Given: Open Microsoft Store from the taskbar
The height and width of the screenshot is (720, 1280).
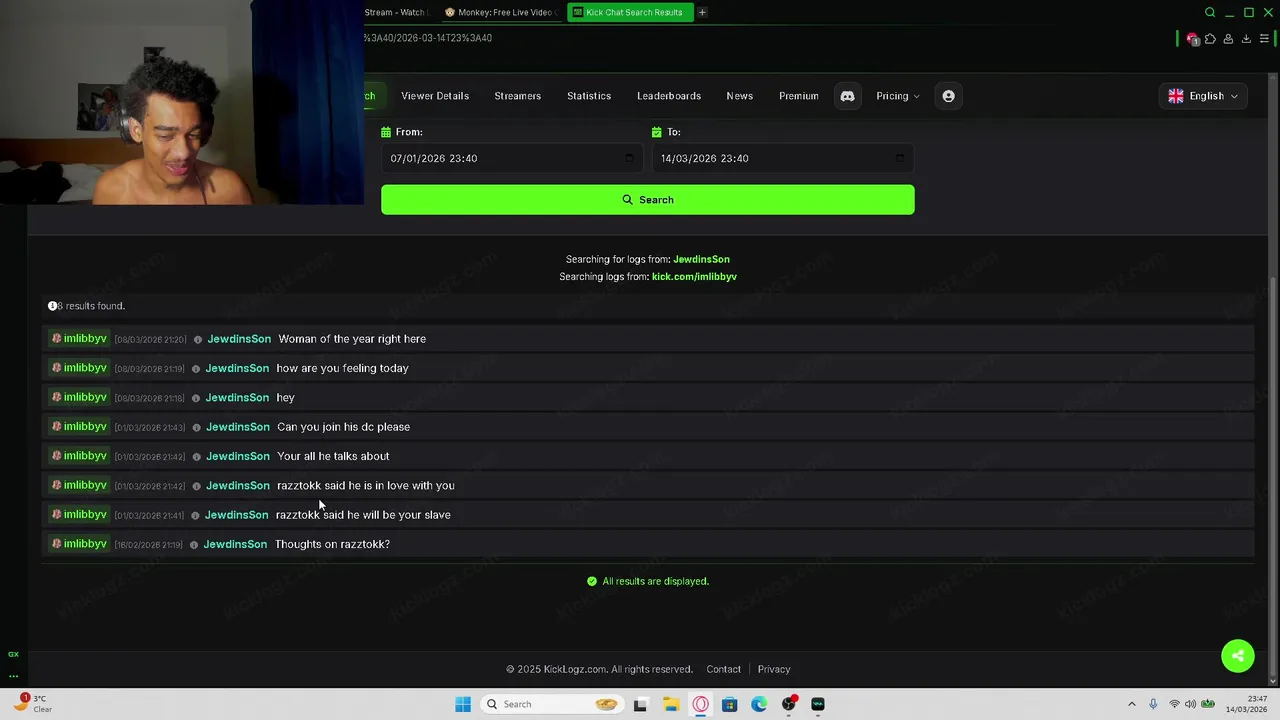Looking at the screenshot, I should pyautogui.click(x=730, y=704).
